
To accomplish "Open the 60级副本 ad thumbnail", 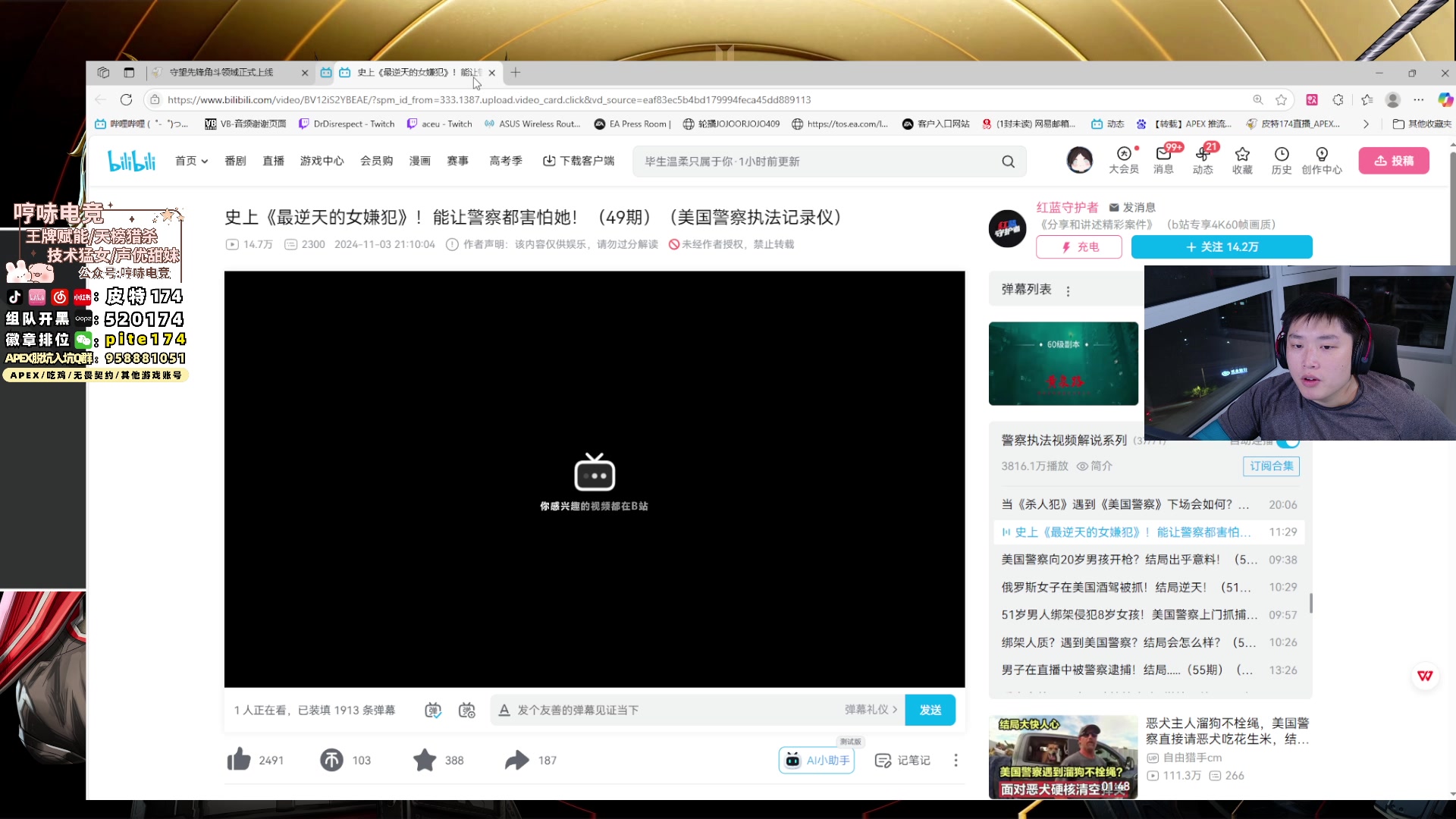I will click(x=1063, y=363).
